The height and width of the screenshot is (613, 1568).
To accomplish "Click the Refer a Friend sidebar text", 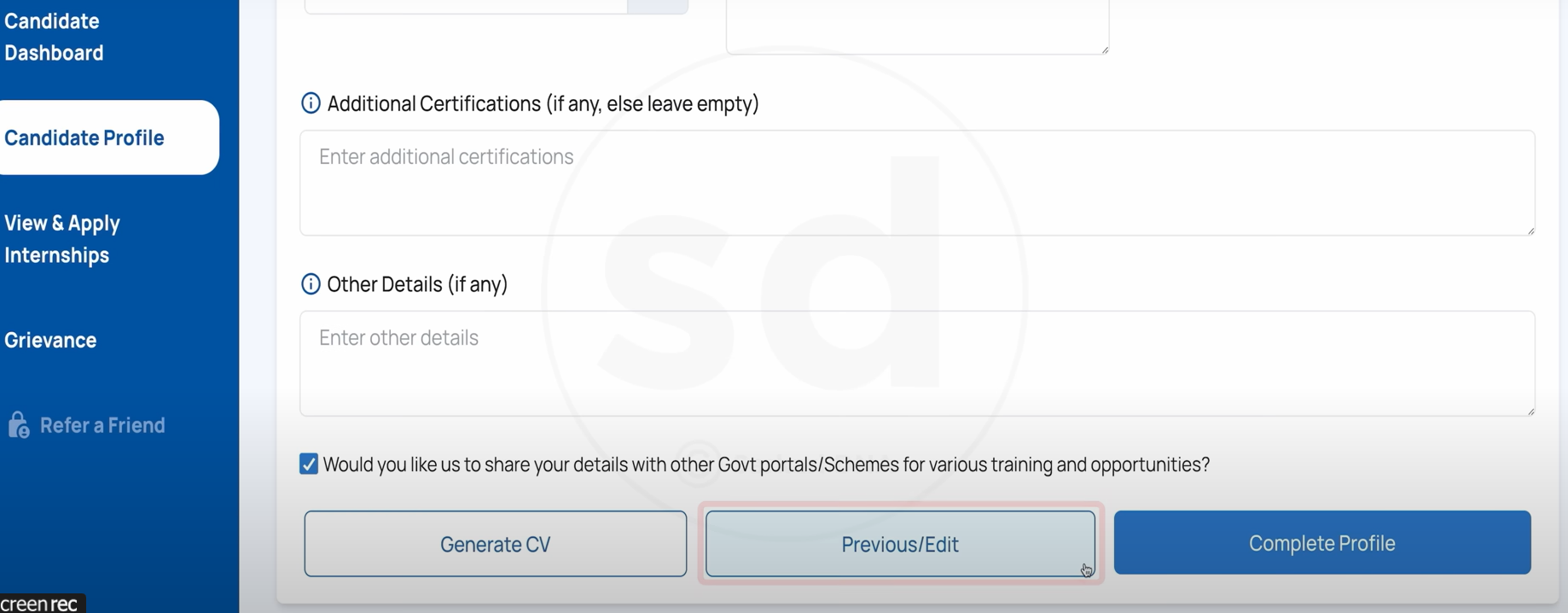I will tap(102, 425).
